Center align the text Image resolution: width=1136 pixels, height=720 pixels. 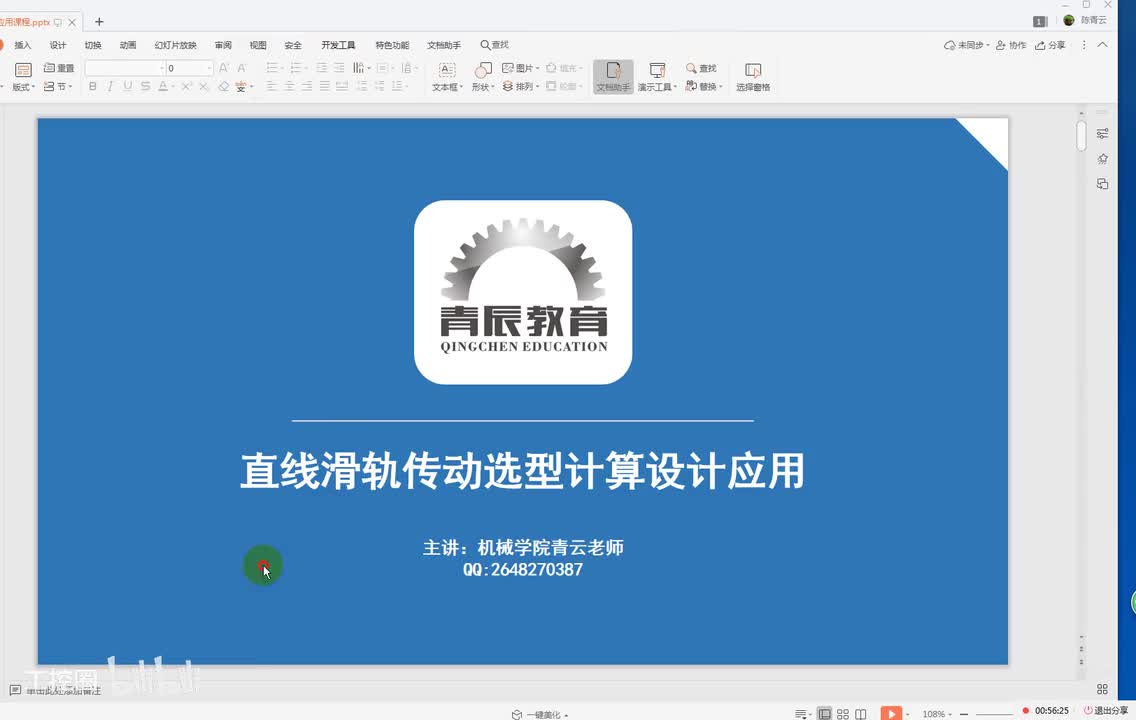click(x=289, y=86)
